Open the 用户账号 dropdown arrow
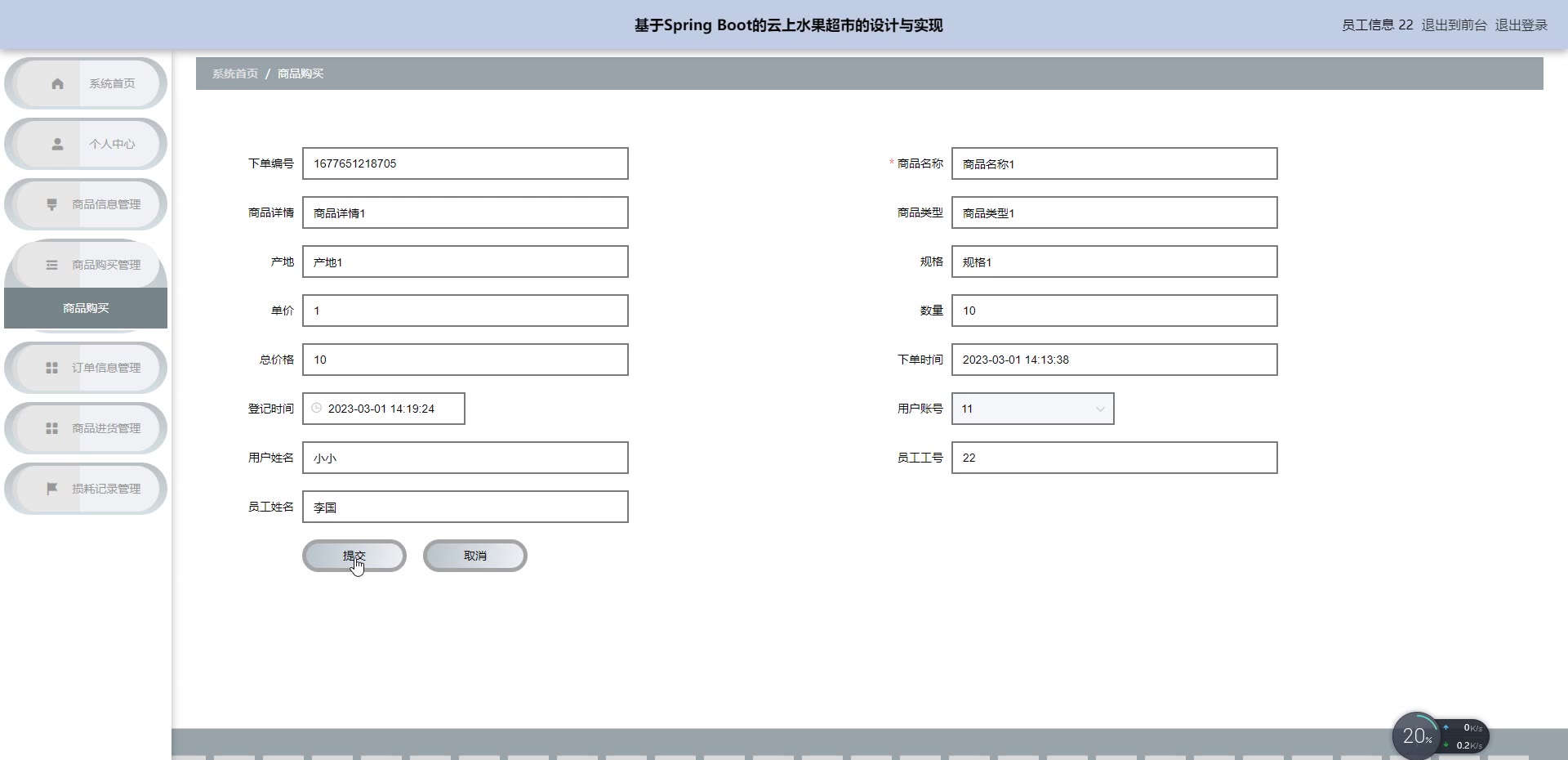Image resolution: width=1568 pixels, height=760 pixels. point(1100,409)
